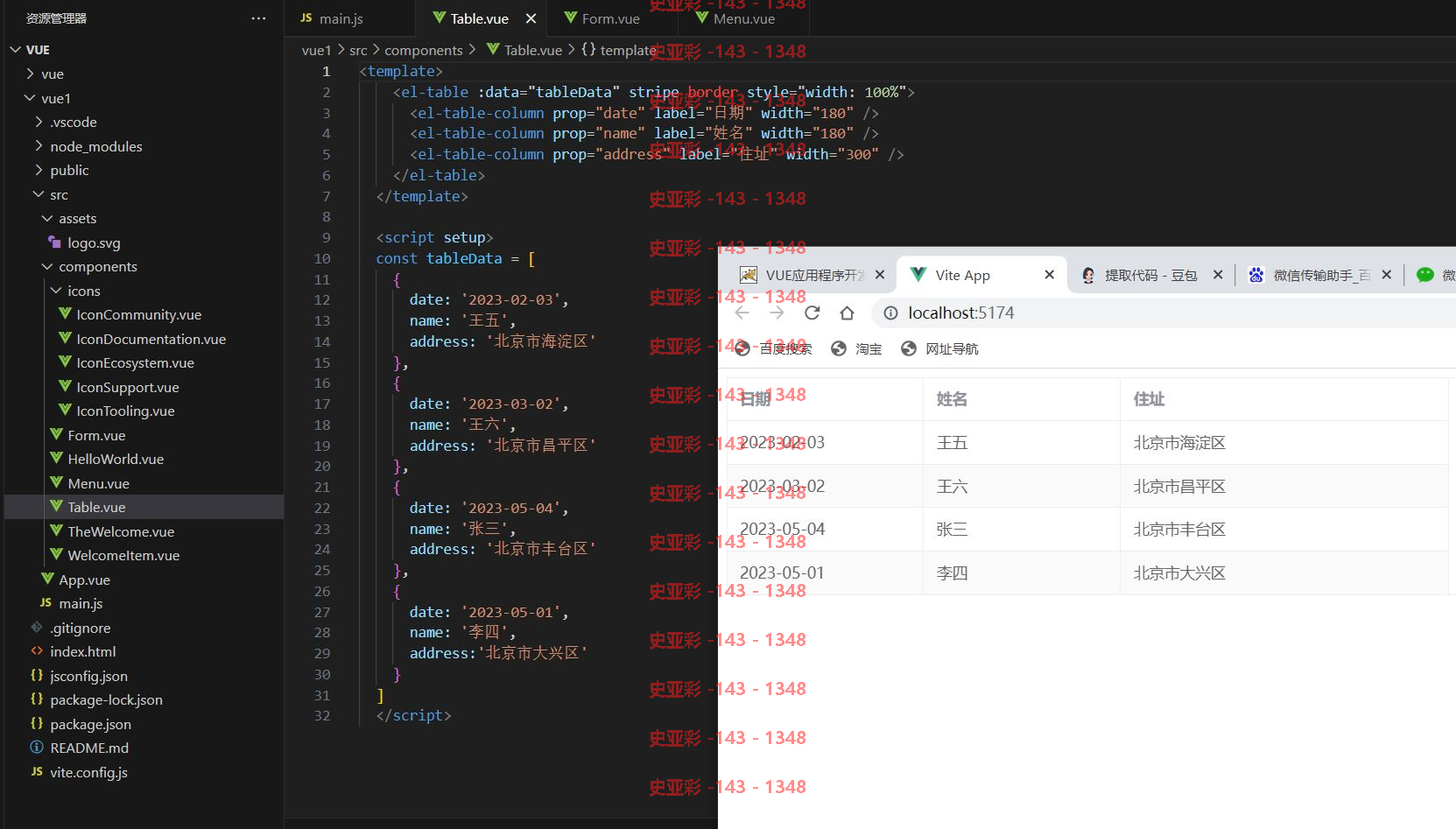Close the Vite App browser tab
The height and width of the screenshot is (829, 1456).
tap(1050, 275)
